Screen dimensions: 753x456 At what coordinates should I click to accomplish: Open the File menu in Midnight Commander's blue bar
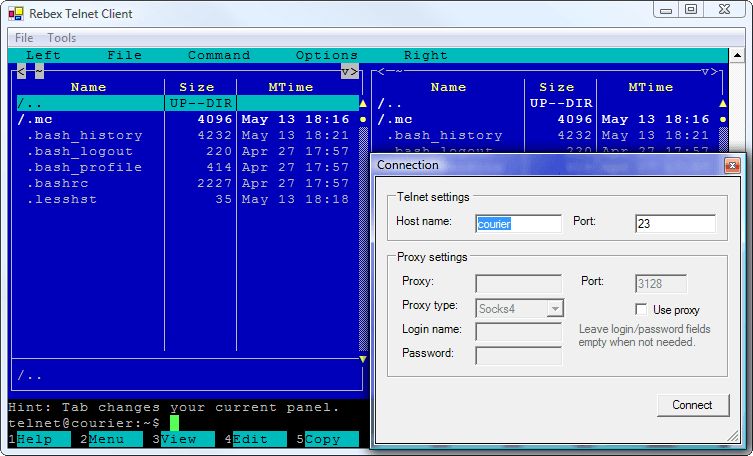(x=124, y=55)
